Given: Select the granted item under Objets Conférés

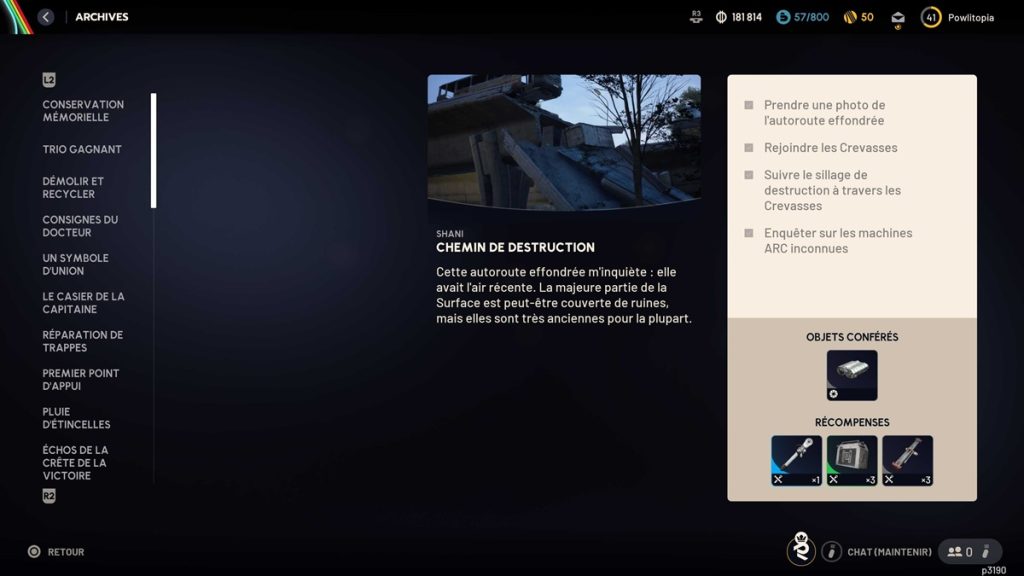Looking at the screenshot, I should [852, 375].
